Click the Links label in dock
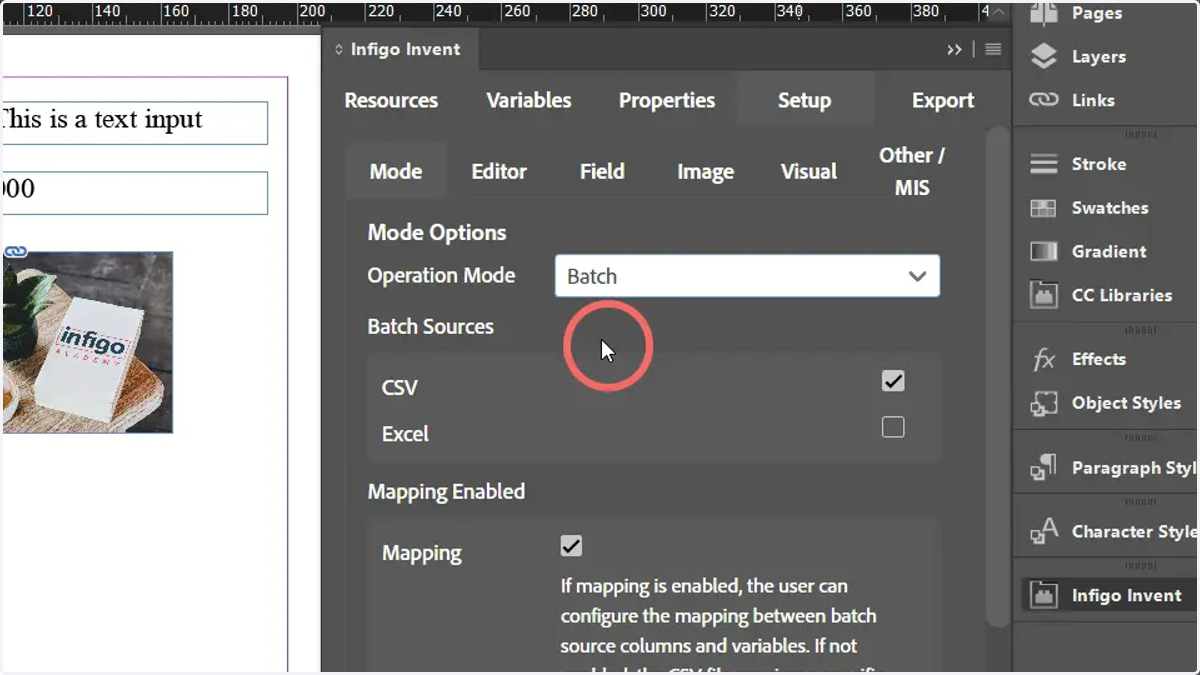Image resolution: width=1200 pixels, height=675 pixels. pyautogui.click(x=1093, y=100)
